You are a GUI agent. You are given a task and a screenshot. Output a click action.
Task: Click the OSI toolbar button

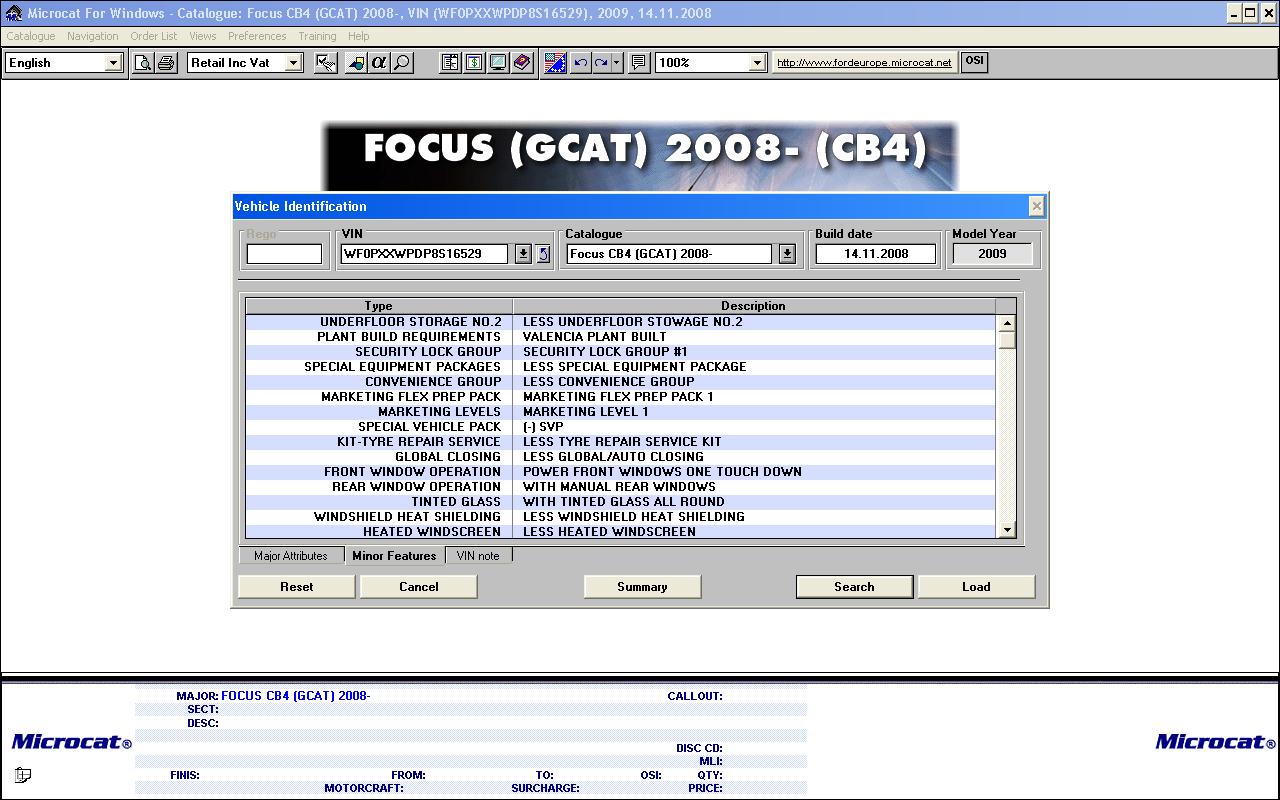coord(974,61)
